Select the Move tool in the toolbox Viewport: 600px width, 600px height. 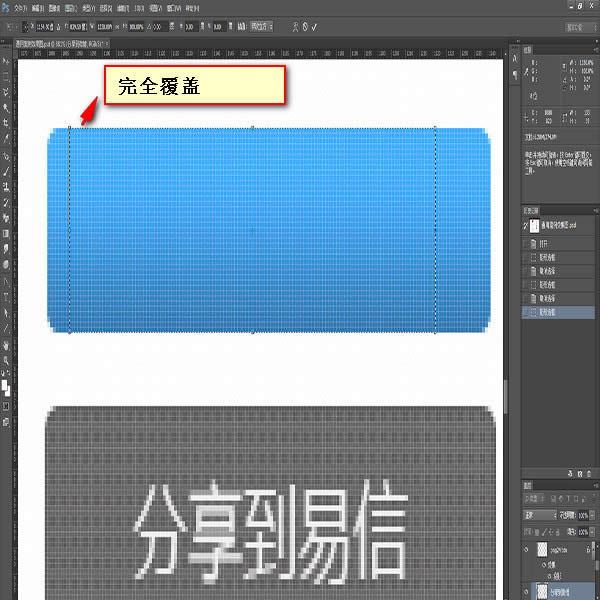click(6, 63)
